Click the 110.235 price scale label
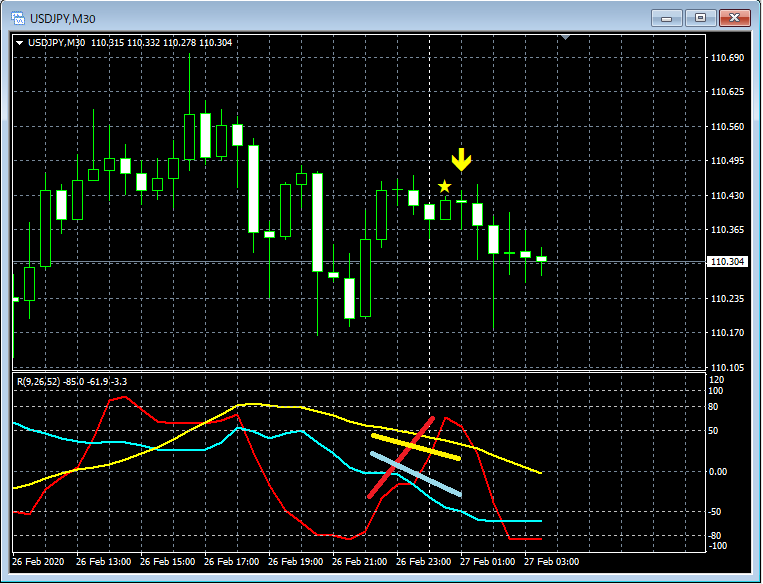Viewport: 763px width, 584px height. point(727,298)
